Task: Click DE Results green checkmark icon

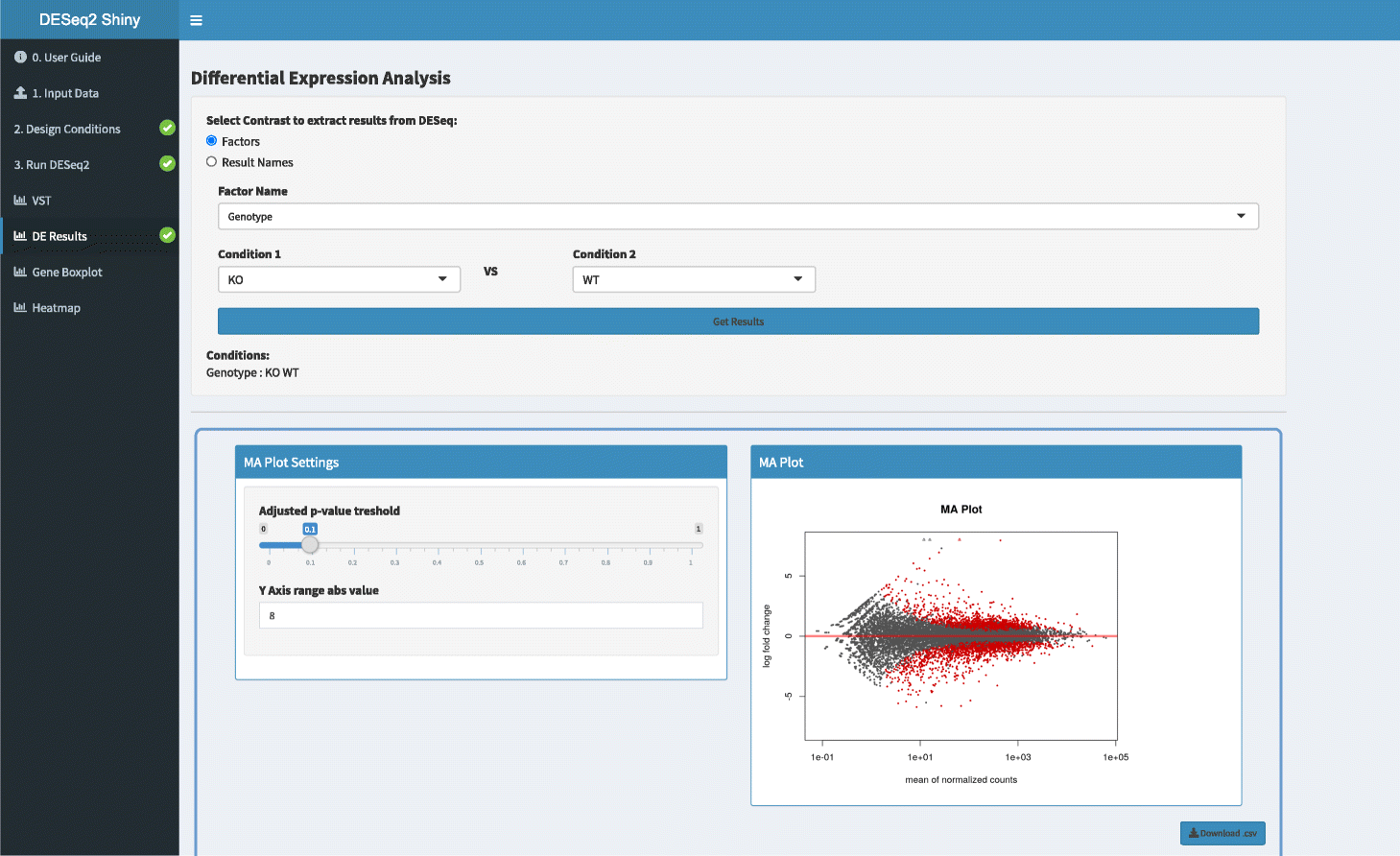Action: 167,235
